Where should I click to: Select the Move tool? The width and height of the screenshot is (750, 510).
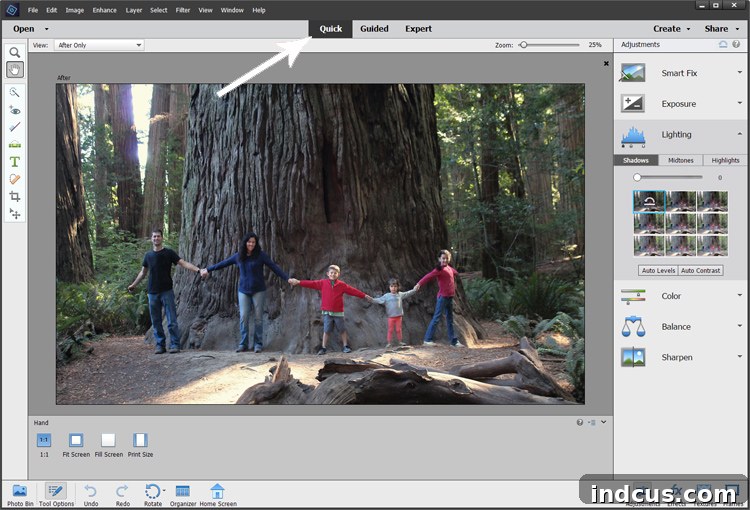(x=15, y=214)
